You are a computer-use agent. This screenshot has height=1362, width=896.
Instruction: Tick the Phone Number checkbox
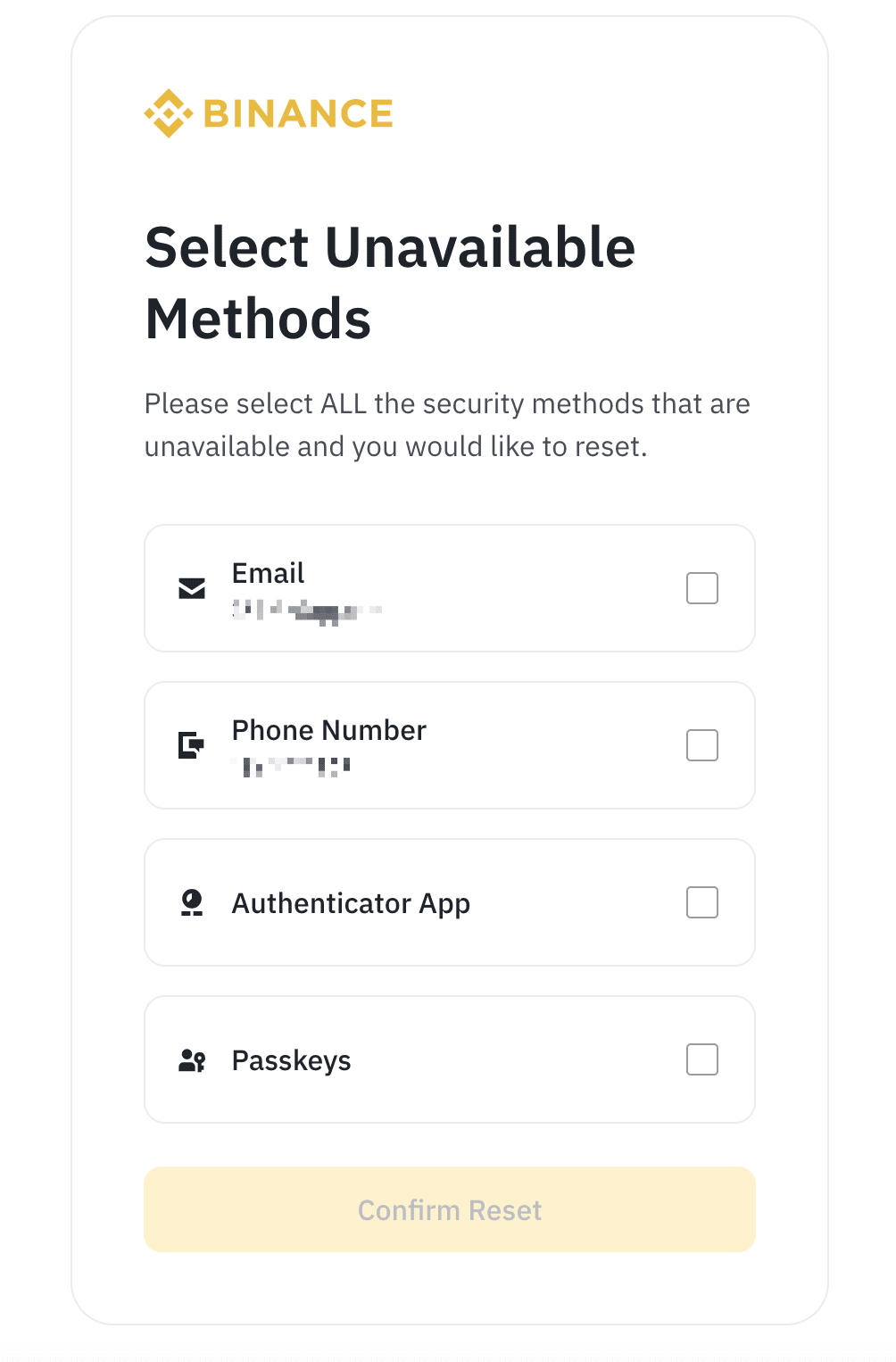click(x=702, y=745)
